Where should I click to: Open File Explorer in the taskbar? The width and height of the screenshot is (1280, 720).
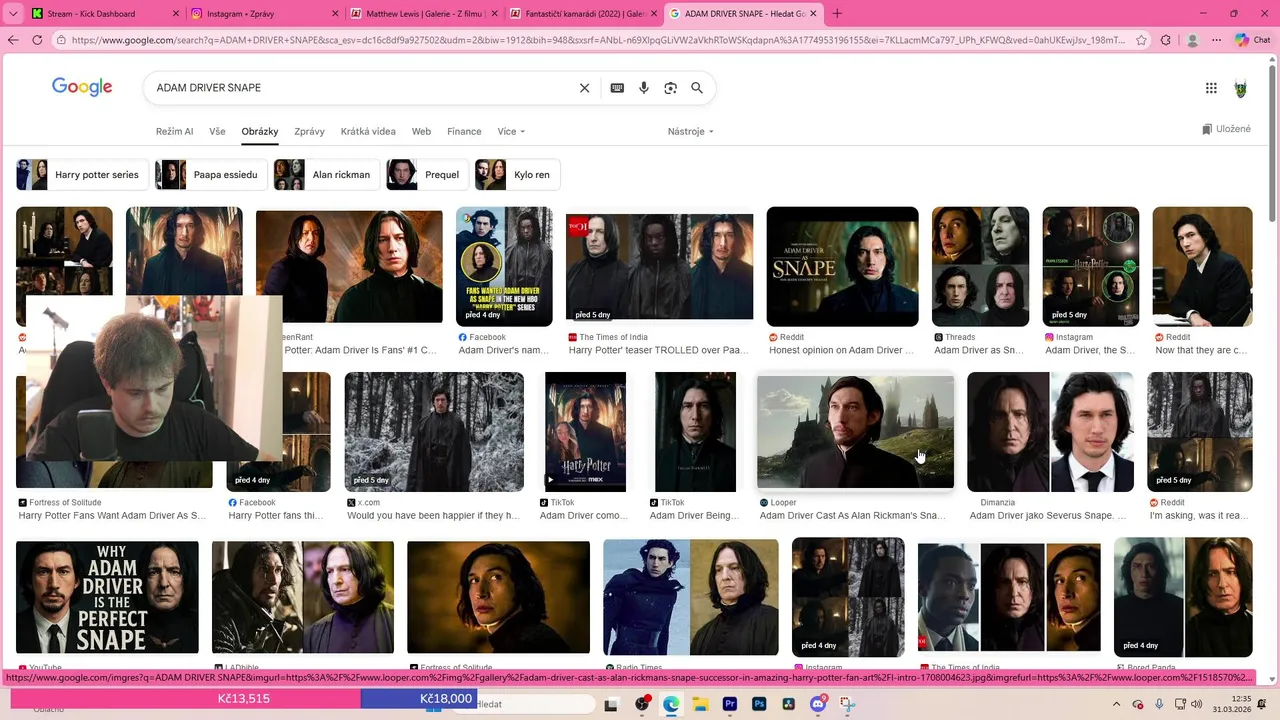tap(700, 704)
